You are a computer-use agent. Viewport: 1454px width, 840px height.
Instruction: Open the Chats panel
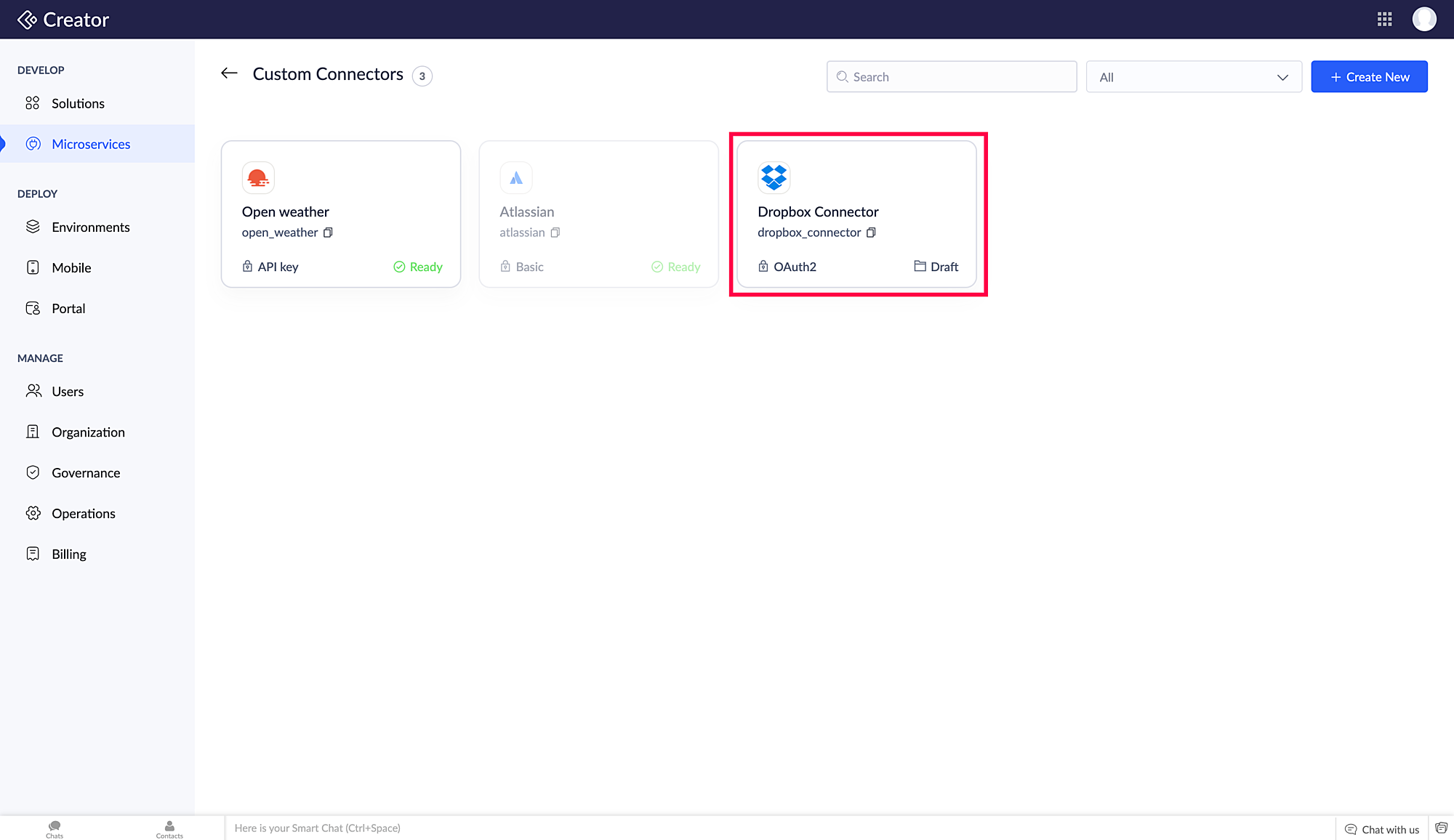[55, 828]
